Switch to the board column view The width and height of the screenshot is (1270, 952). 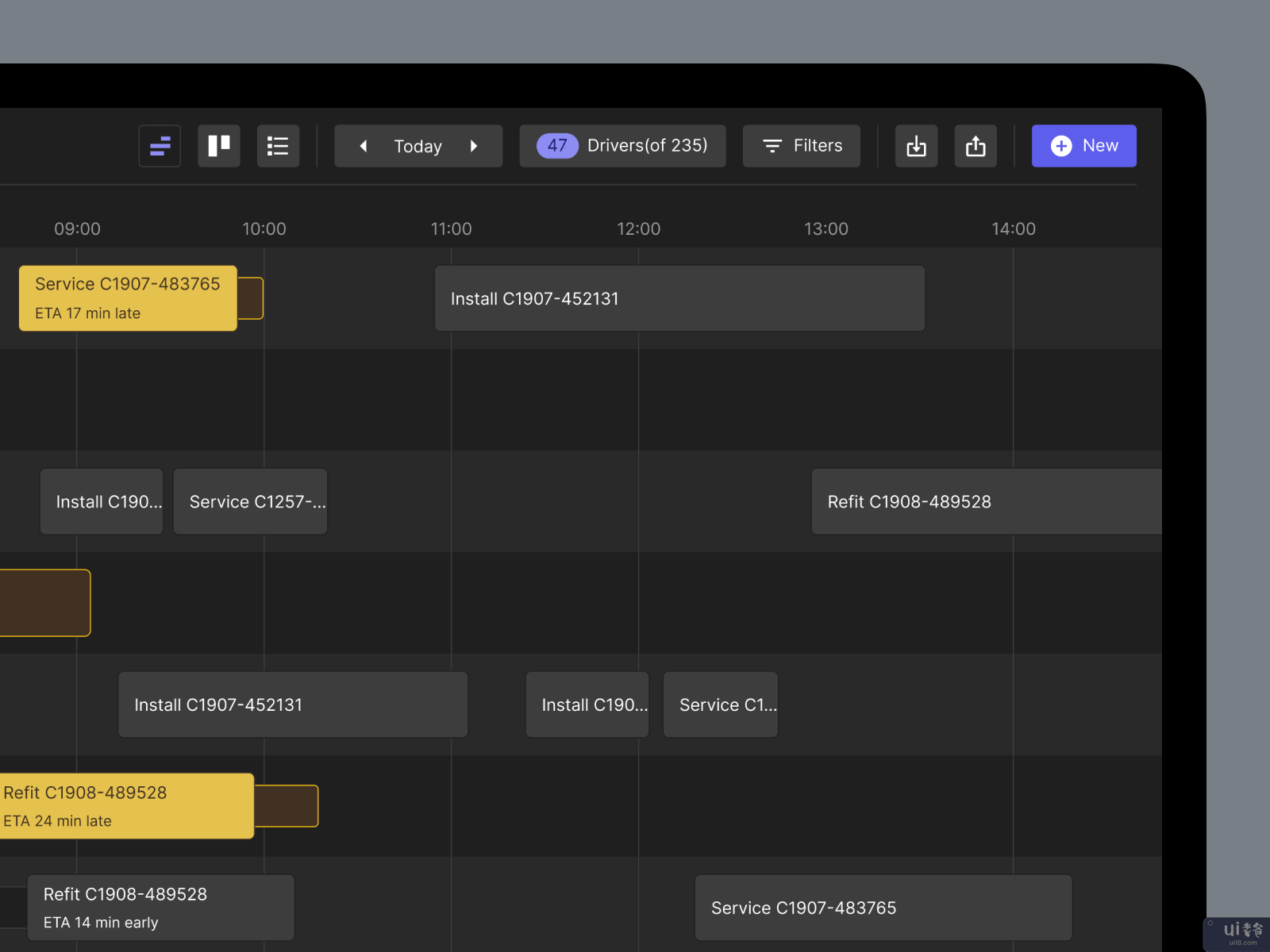[219, 146]
